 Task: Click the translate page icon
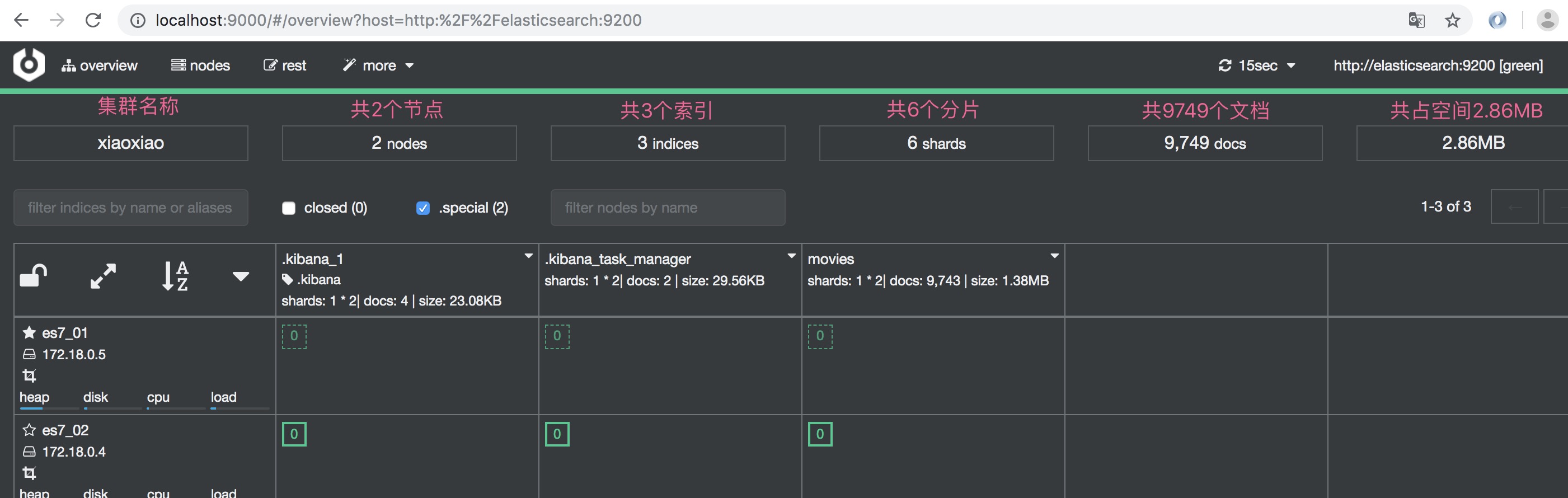coord(1416,20)
